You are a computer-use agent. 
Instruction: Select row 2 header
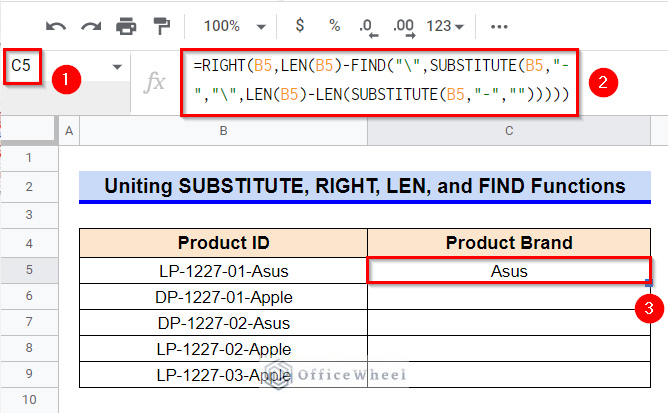(29, 187)
